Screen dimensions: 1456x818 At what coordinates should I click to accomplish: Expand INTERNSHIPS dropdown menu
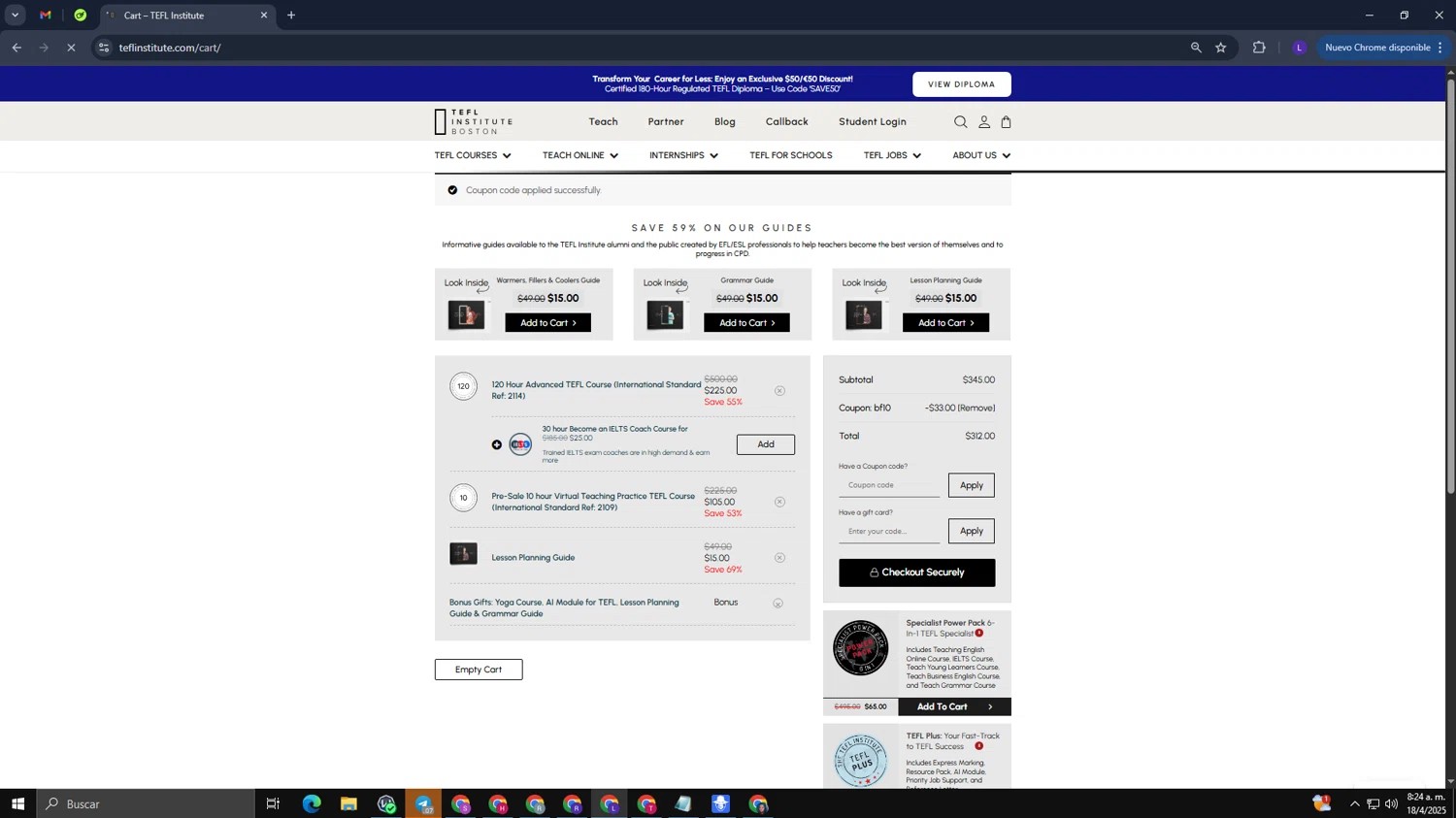(684, 155)
